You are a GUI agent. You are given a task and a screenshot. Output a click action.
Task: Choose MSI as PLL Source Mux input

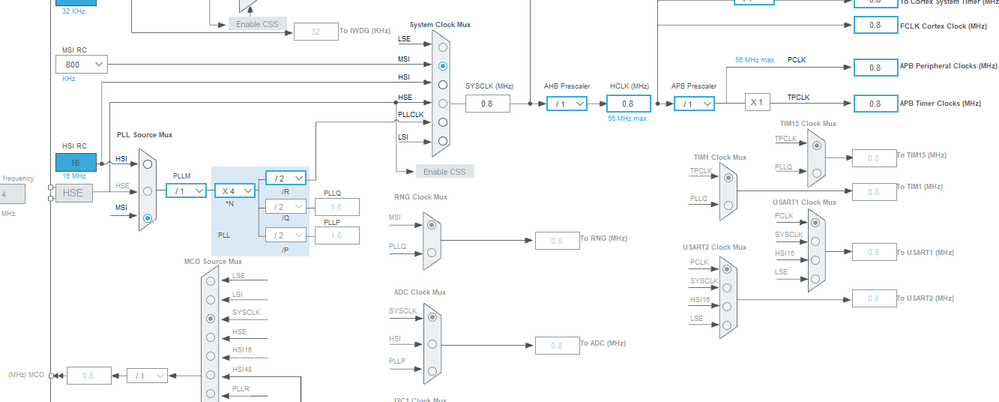click(x=148, y=218)
